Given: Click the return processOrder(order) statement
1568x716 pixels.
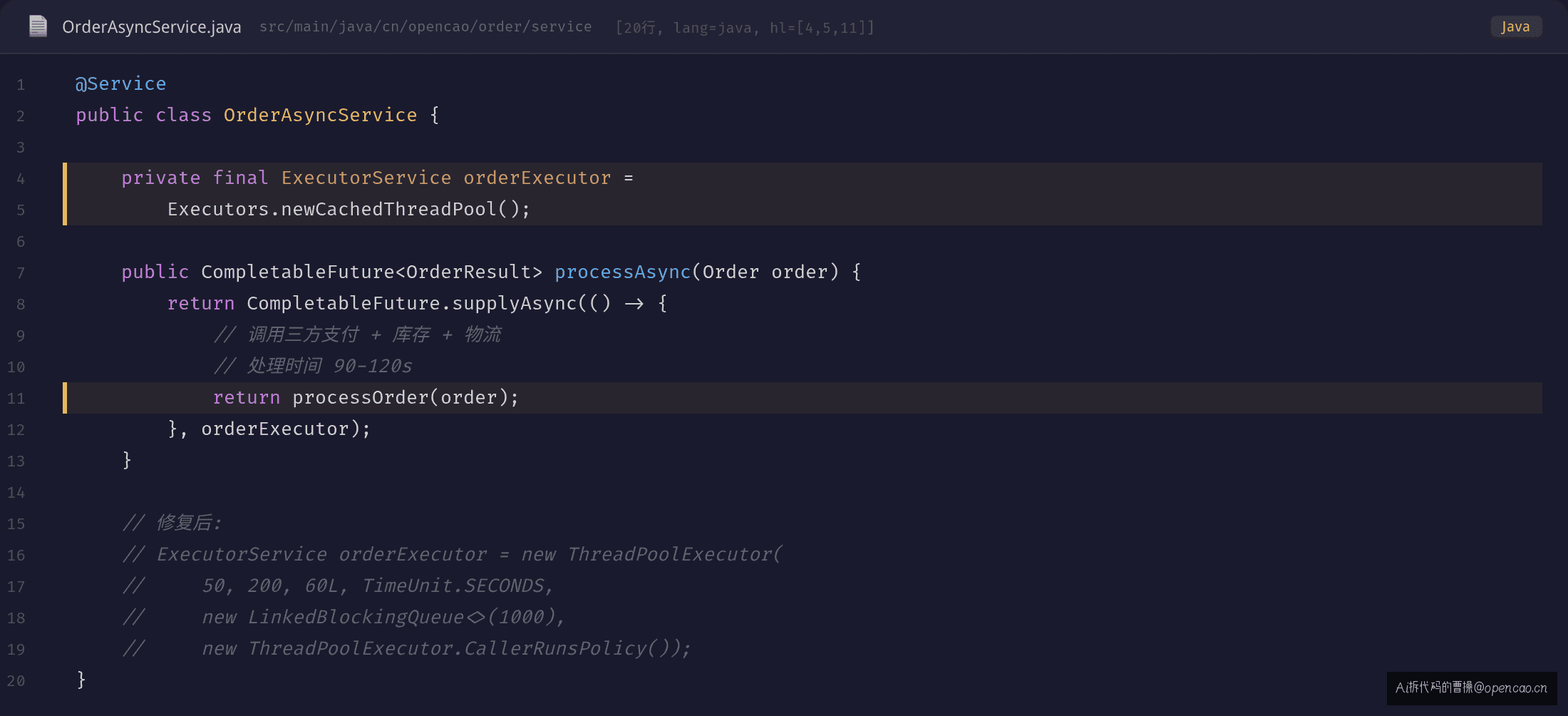Looking at the screenshot, I should point(366,398).
